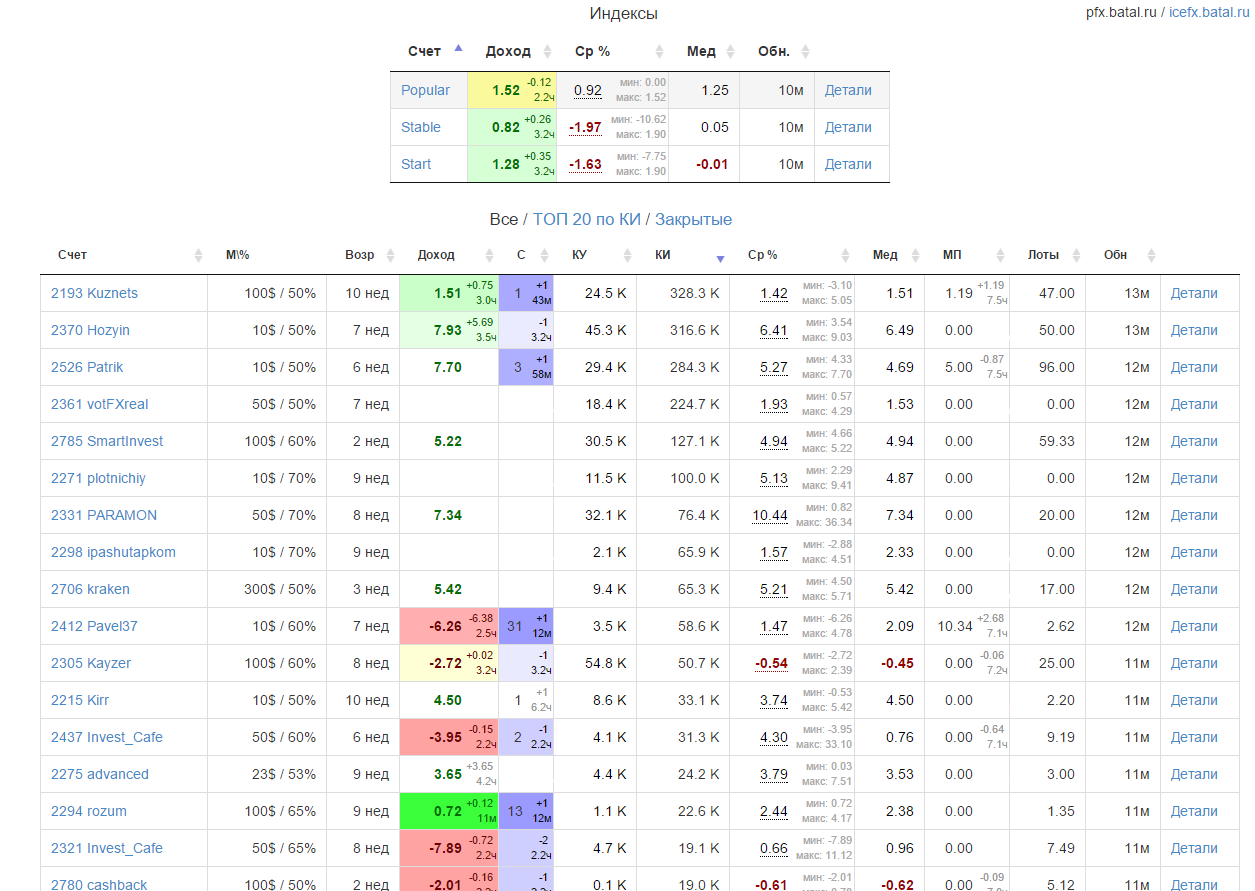Image resolution: width=1255 pixels, height=891 pixels.
Task: Sort indexes table by Счет column arrow
Action: [458, 50]
